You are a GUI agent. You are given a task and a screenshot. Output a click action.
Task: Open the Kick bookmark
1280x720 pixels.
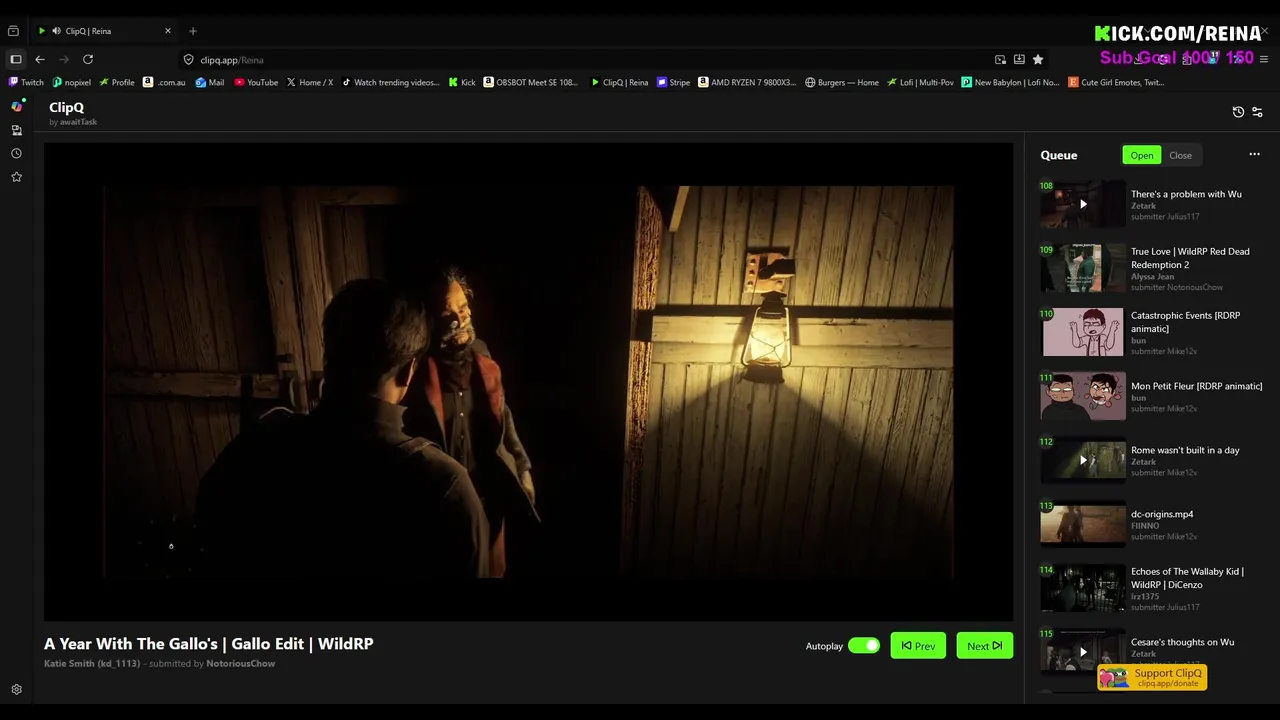[x=462, y=82]
